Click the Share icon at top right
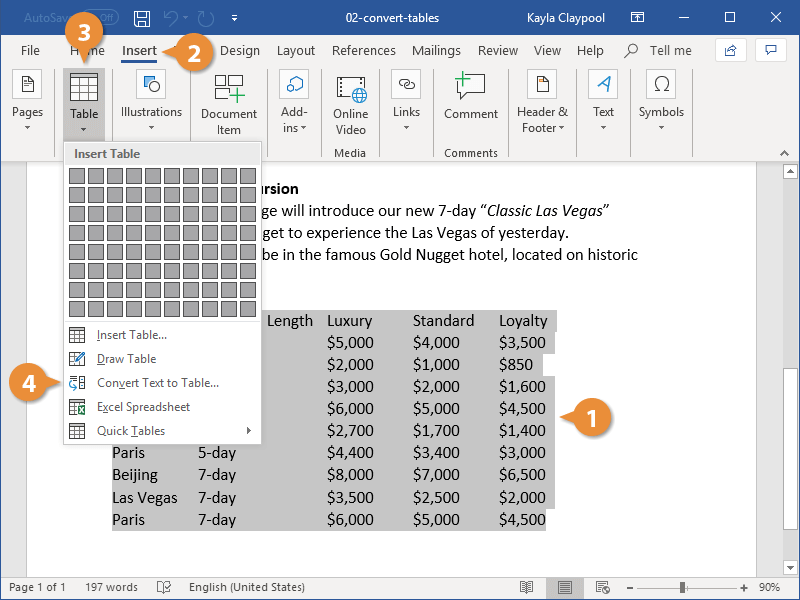 (x=731, y=50)
